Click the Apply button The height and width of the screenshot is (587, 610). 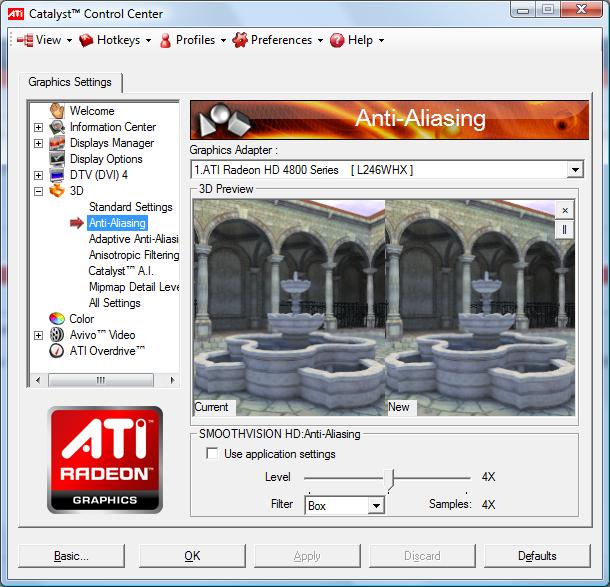[x=307, y=556]
